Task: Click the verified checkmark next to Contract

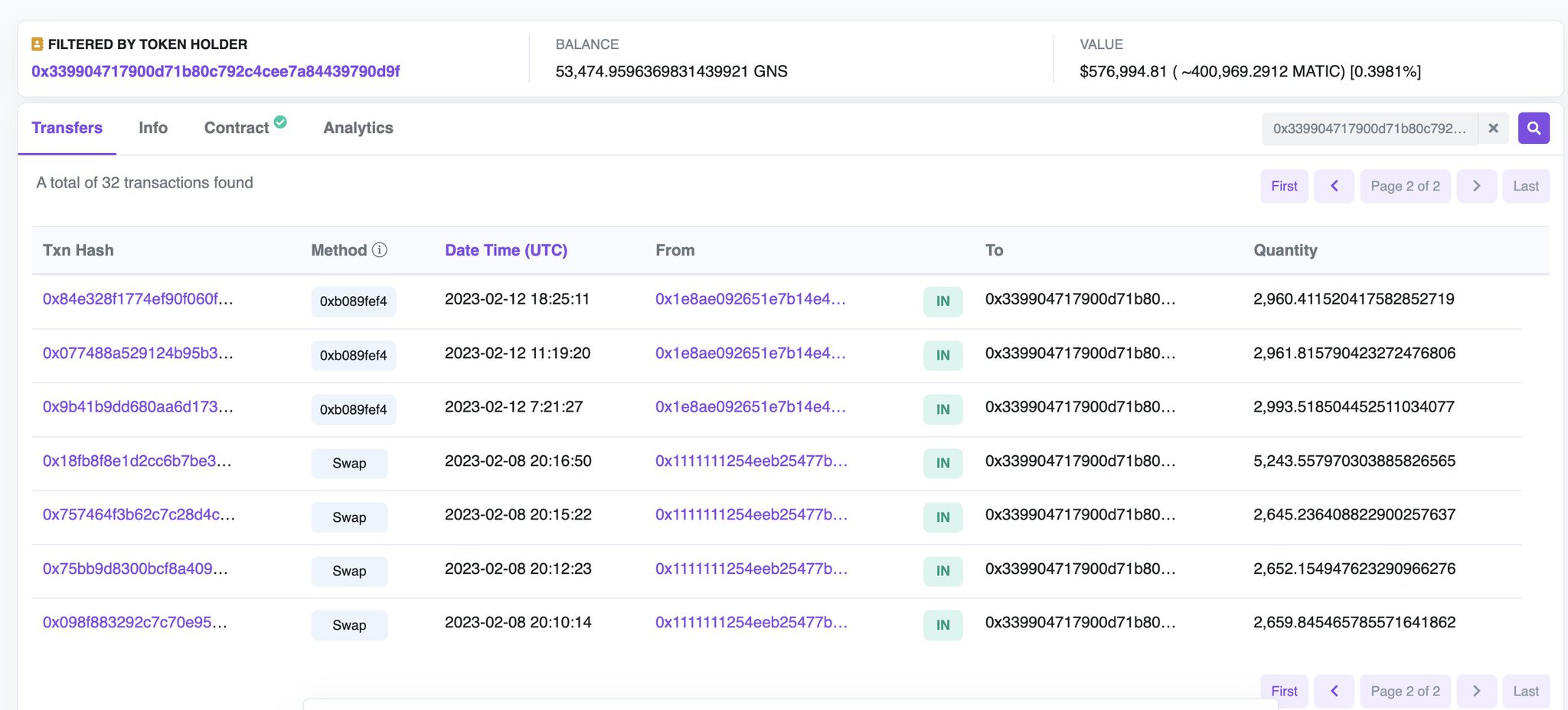Action: pos(279,122)
